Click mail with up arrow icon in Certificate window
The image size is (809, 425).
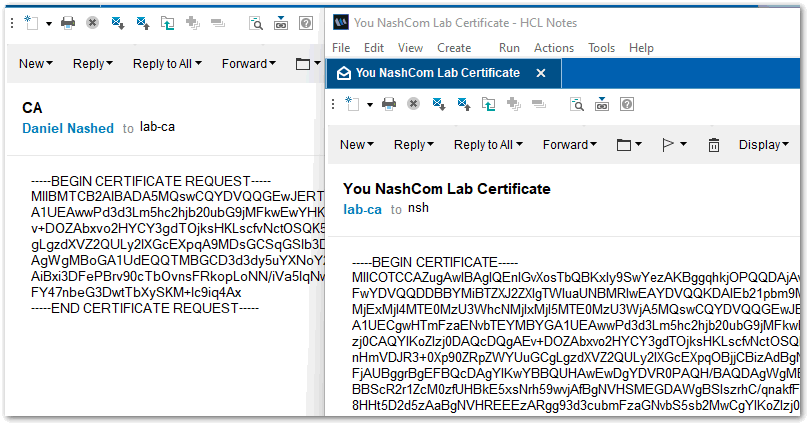click(x=464, y=104)
